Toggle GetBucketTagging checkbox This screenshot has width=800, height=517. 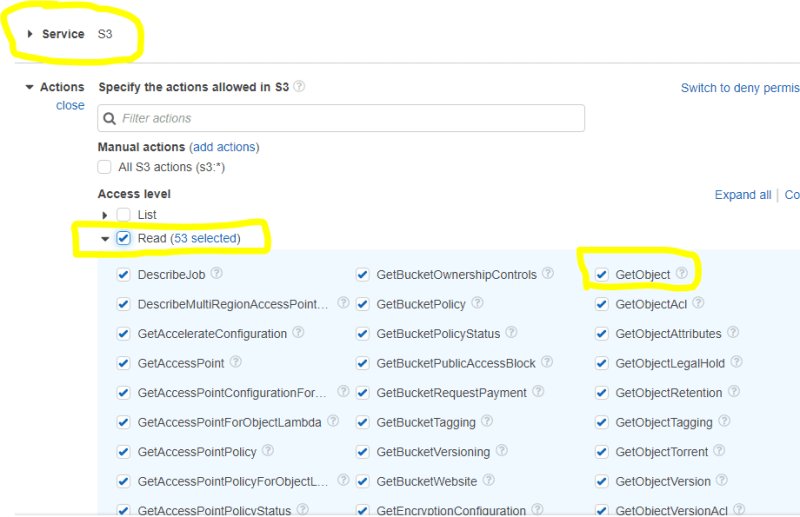[362, 423]
